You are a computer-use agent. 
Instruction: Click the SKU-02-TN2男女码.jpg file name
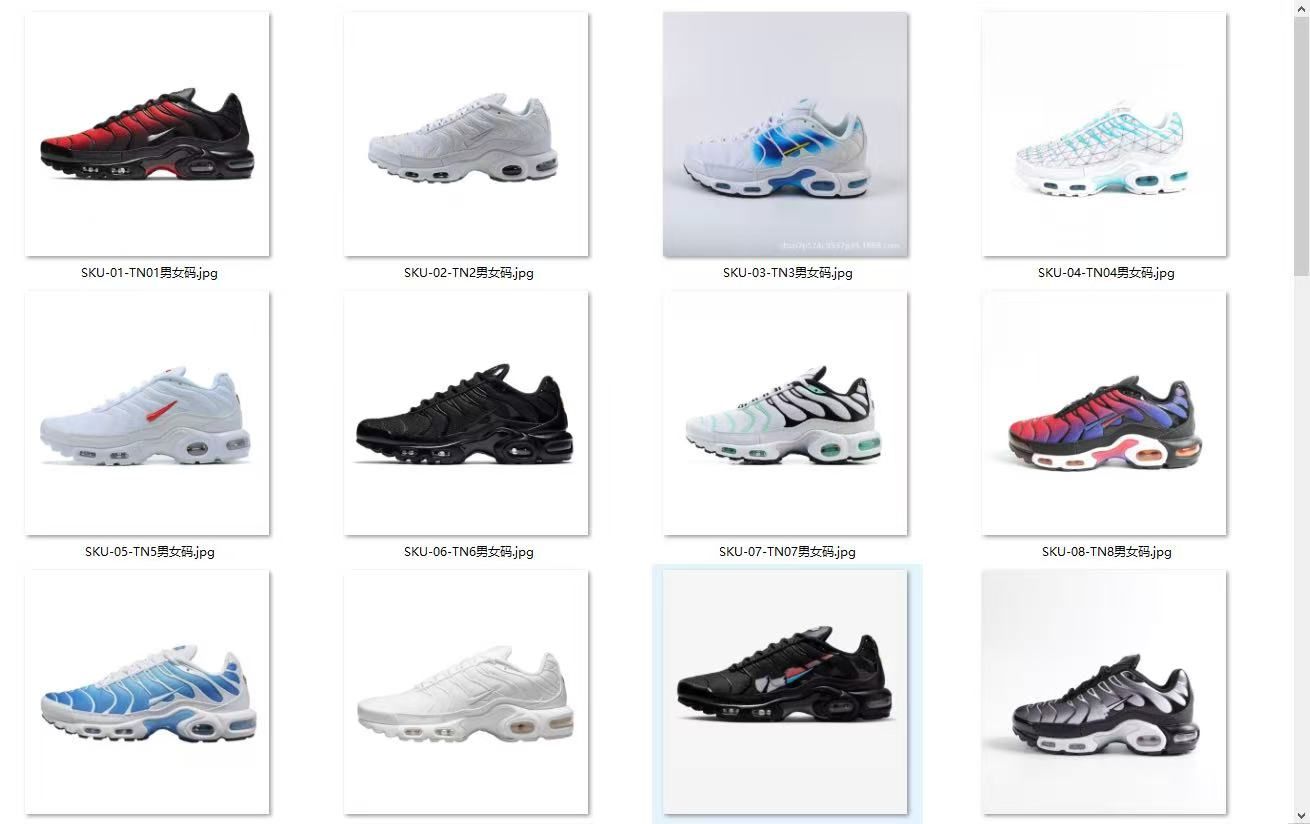tap(468, 272)
